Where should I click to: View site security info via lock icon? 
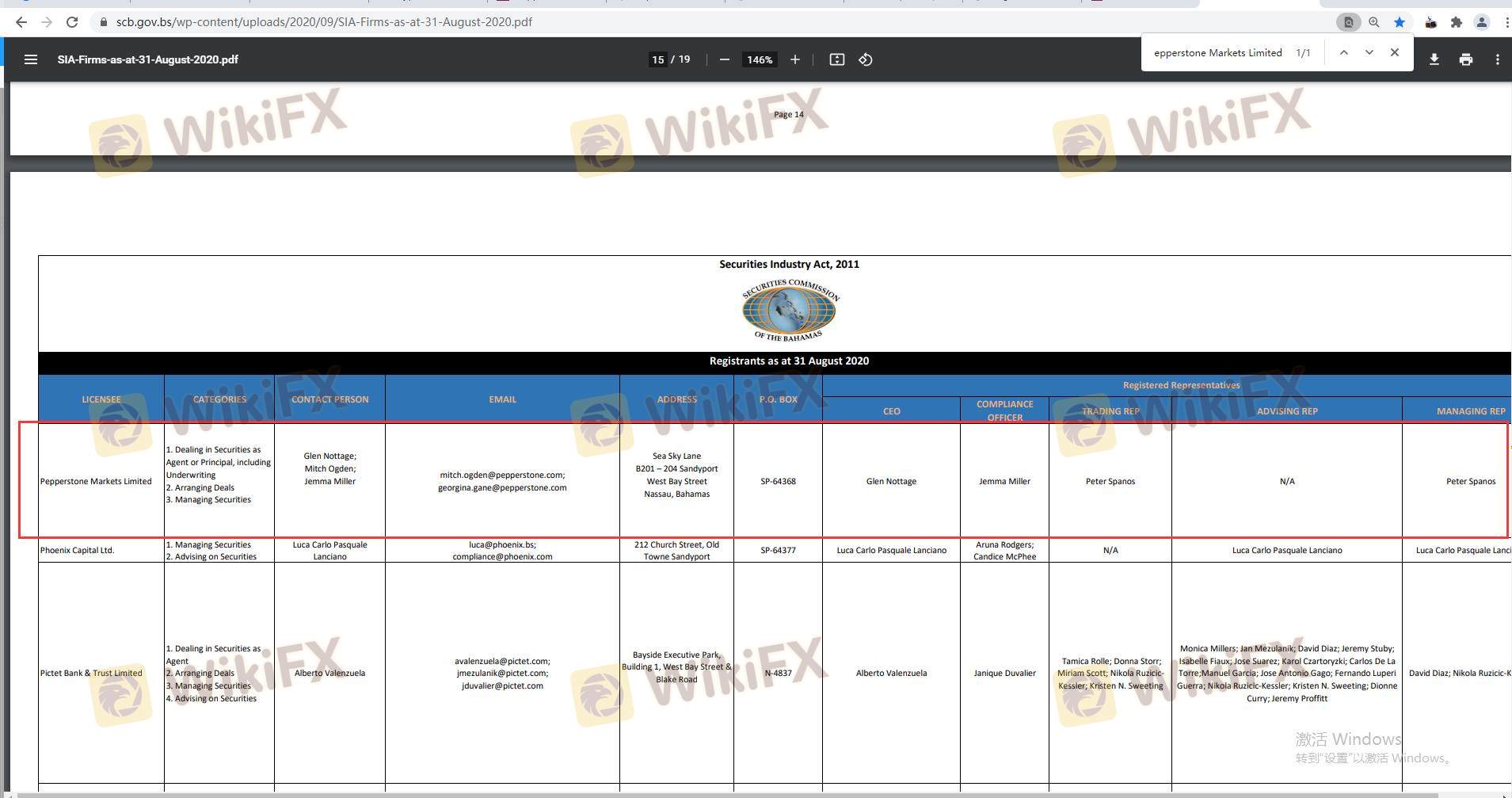(x=103, y=22)
